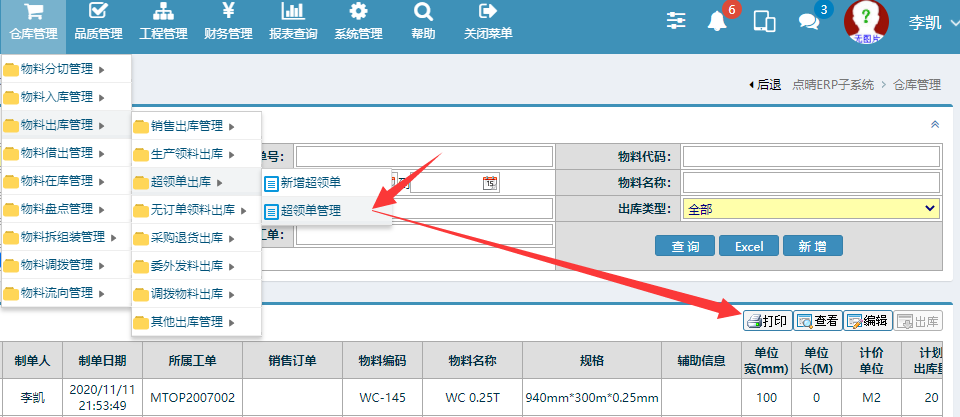Expand the 出库类型 dropdown
This screenshot has width=960, height=417.
pyautogui.click(x=811, y=208)
